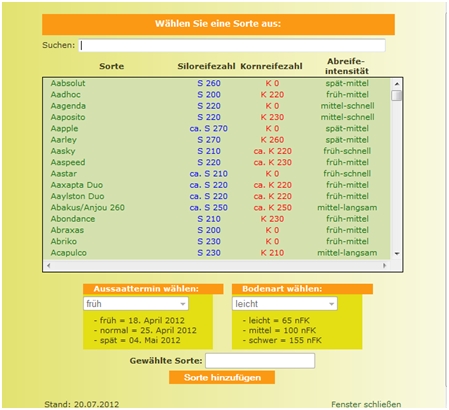449x410 pixels.
Task: Click the Suchen search field
Action: click(x=232, y=45)
